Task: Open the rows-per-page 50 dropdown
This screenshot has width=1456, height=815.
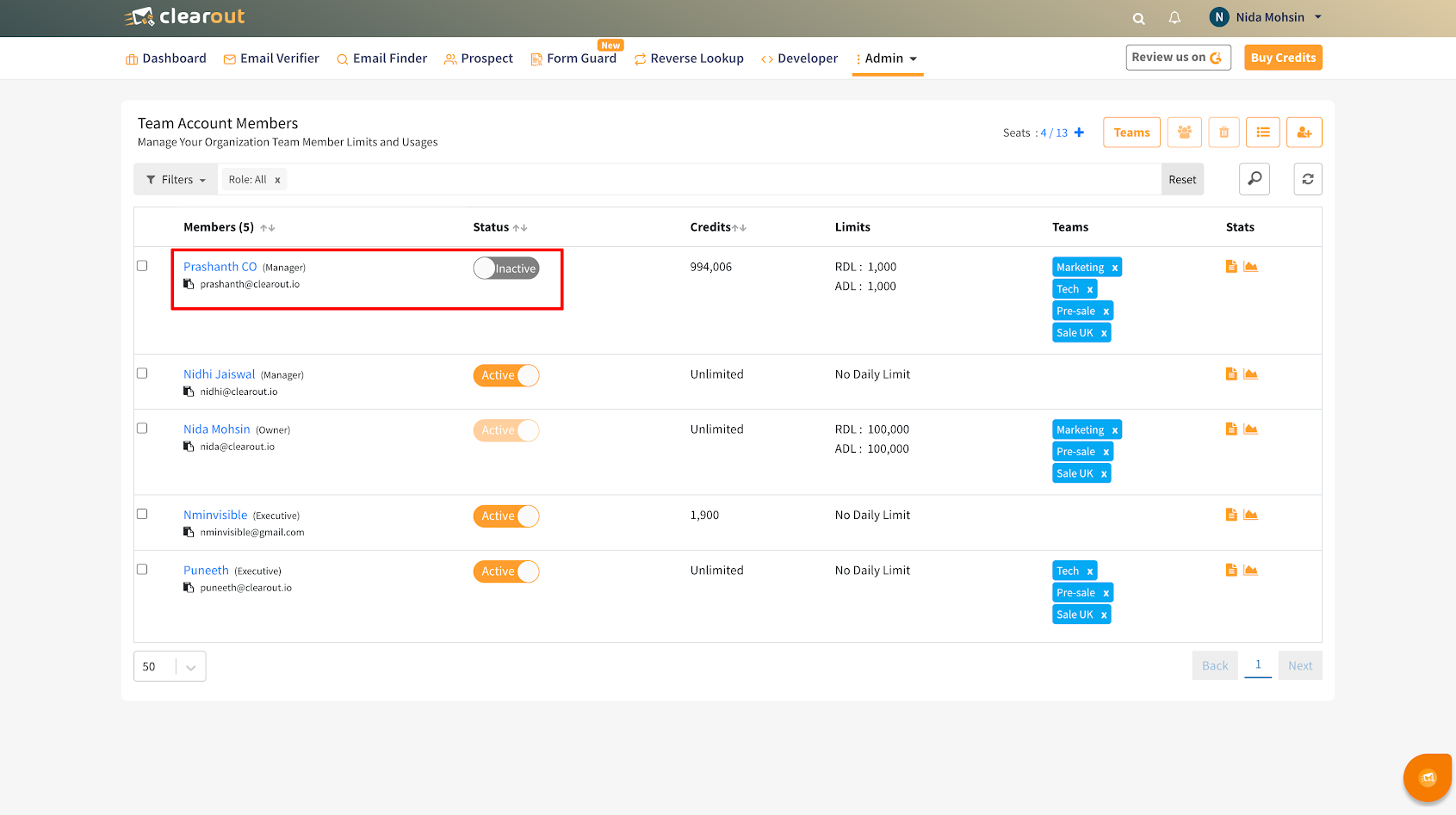Action: tap(169, 665)
